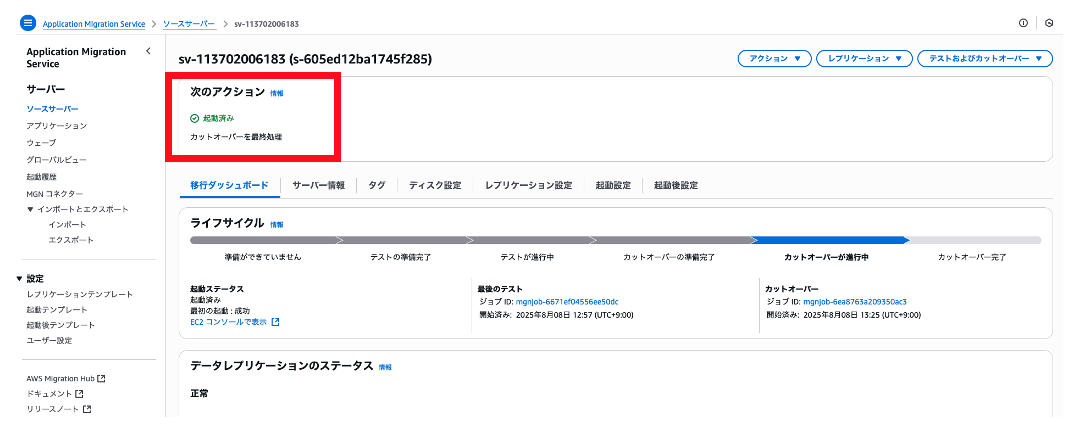The height and width of the screenshot is (435, 1081).
Task: Open AWS Migration Hub link
Action: point(60,378)
